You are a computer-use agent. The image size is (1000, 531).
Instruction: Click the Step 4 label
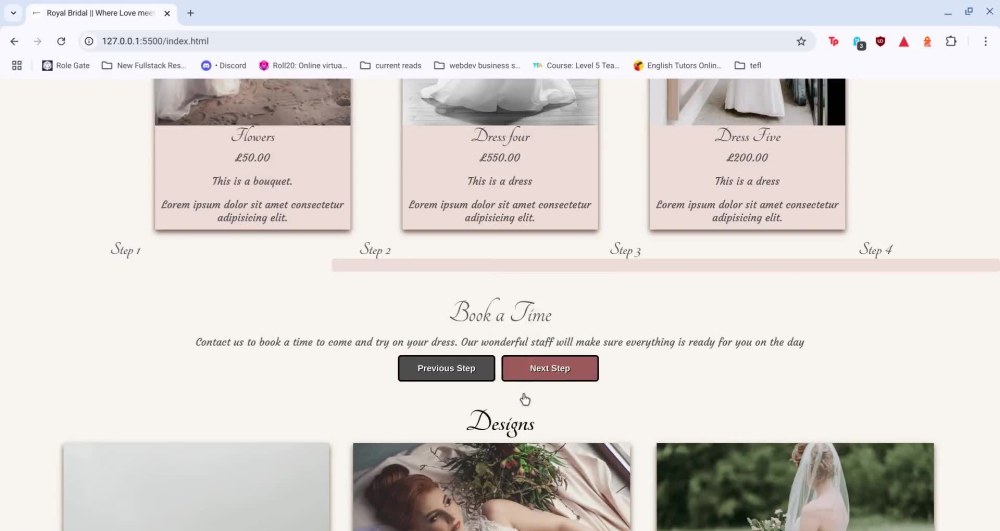pos(875,249)
